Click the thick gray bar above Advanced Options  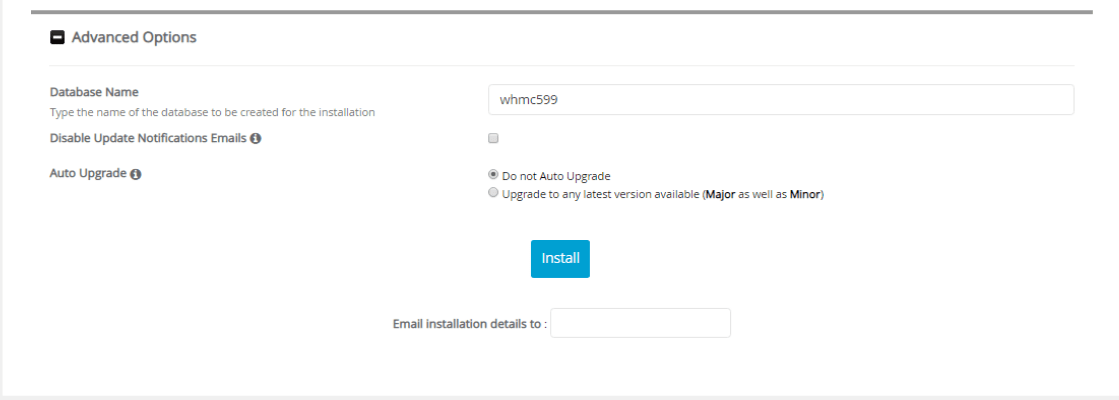click(x=562, y=12)
